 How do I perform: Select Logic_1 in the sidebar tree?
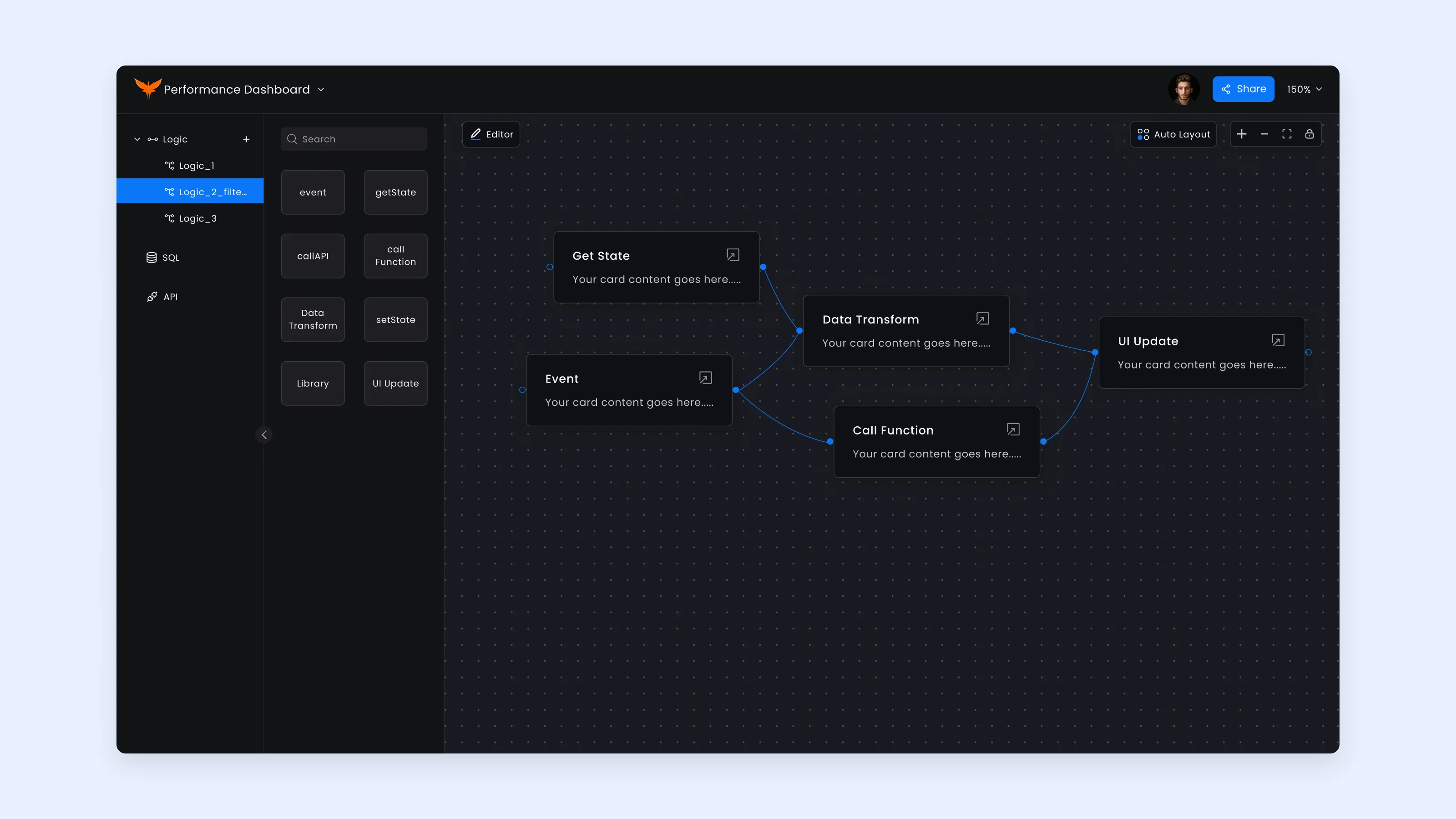[190, 166]
